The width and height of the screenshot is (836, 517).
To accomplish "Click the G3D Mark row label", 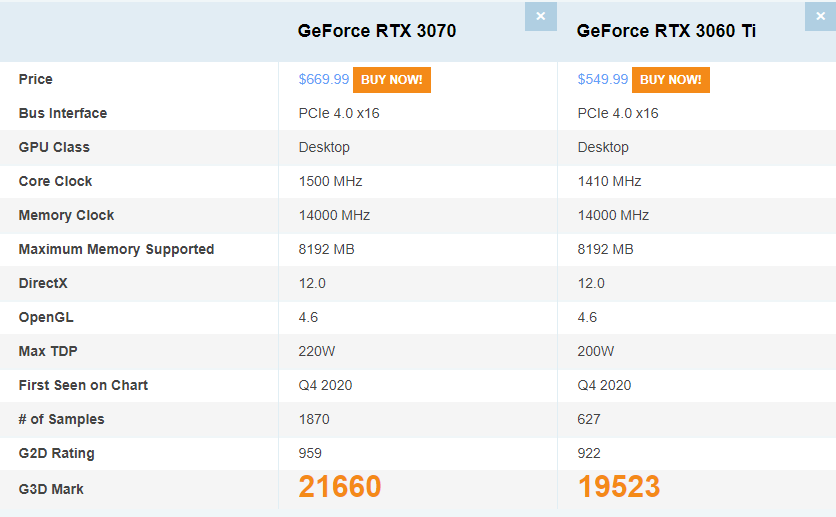I will (51, 489).
